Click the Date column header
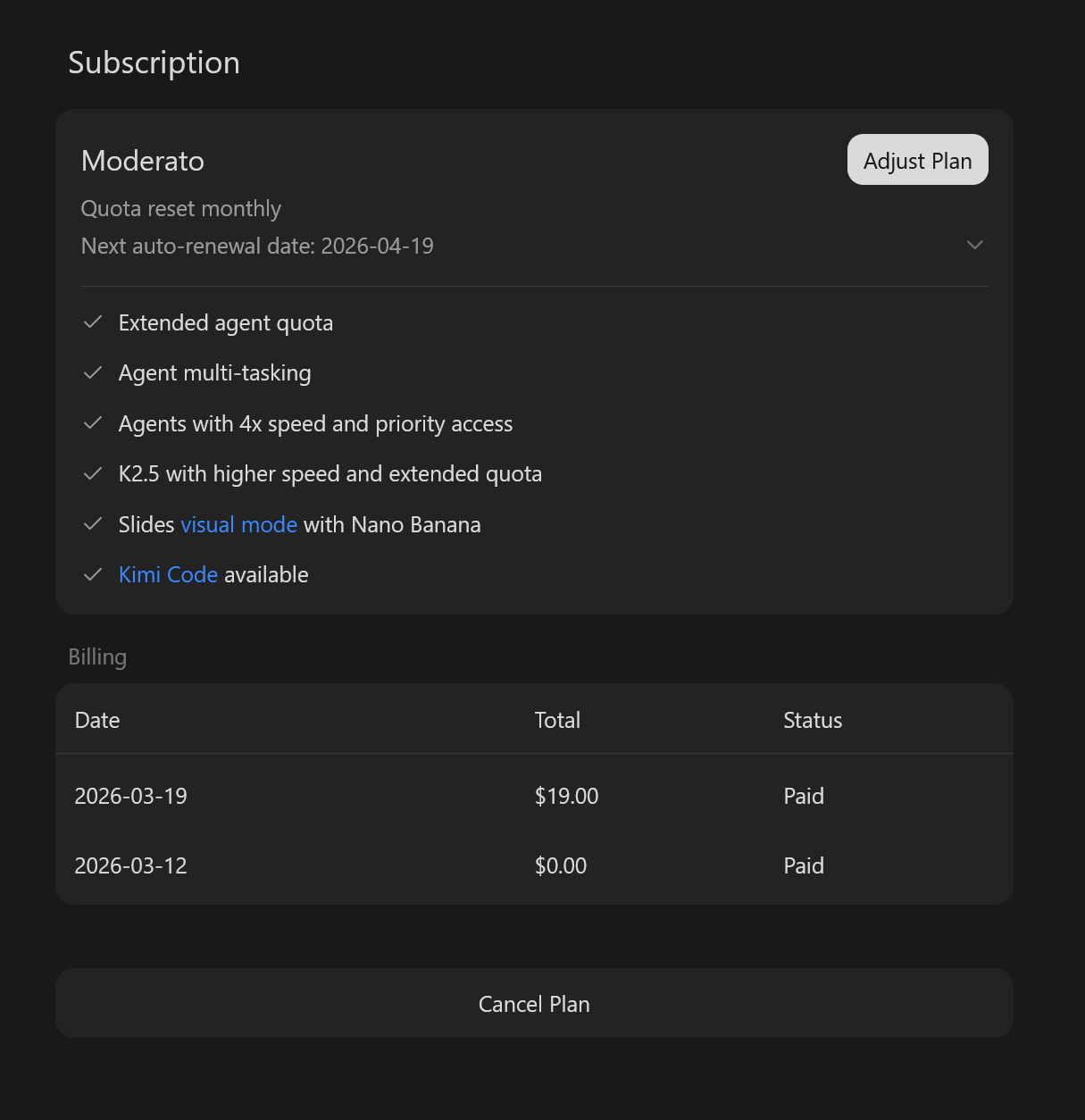The height and width of the screenshot is (1120, 1085). [x=97, y=720]
